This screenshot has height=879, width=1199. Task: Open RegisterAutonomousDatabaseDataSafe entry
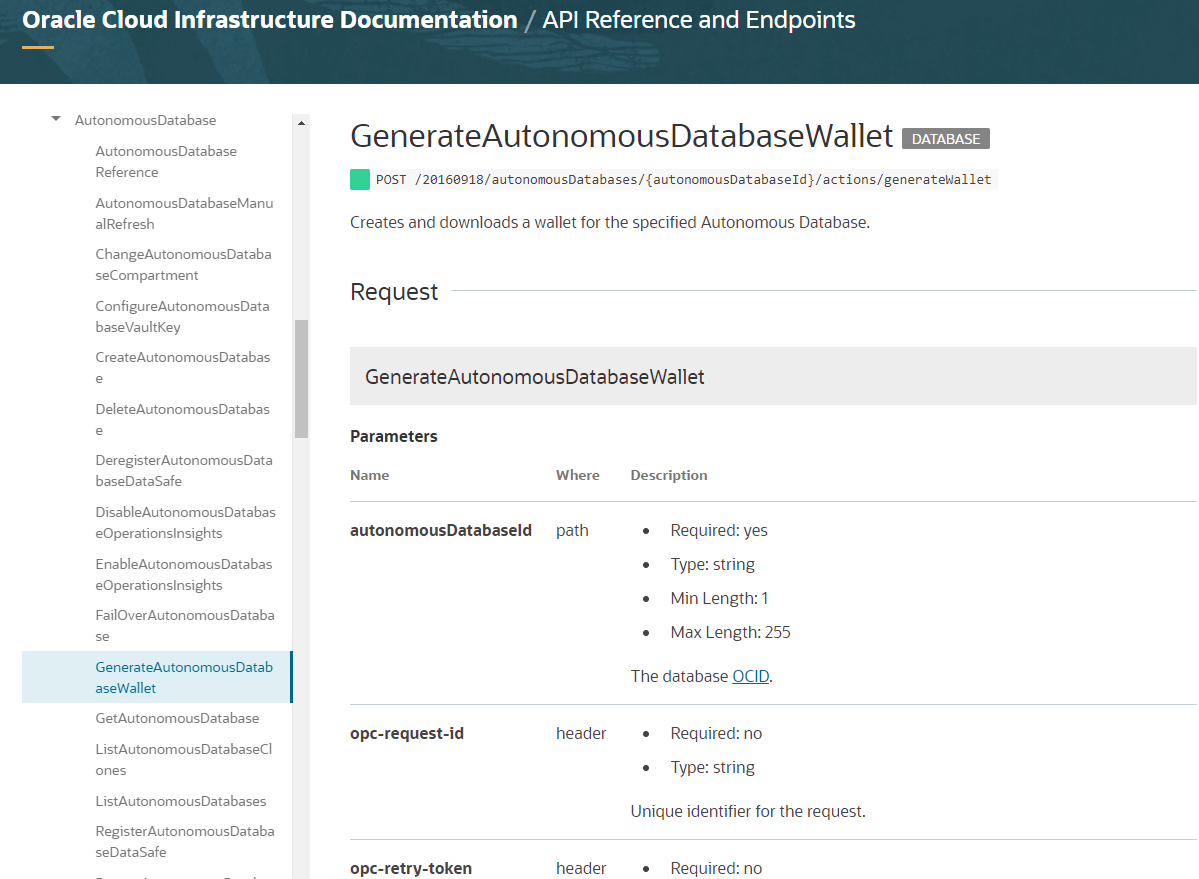pos(185,842)
